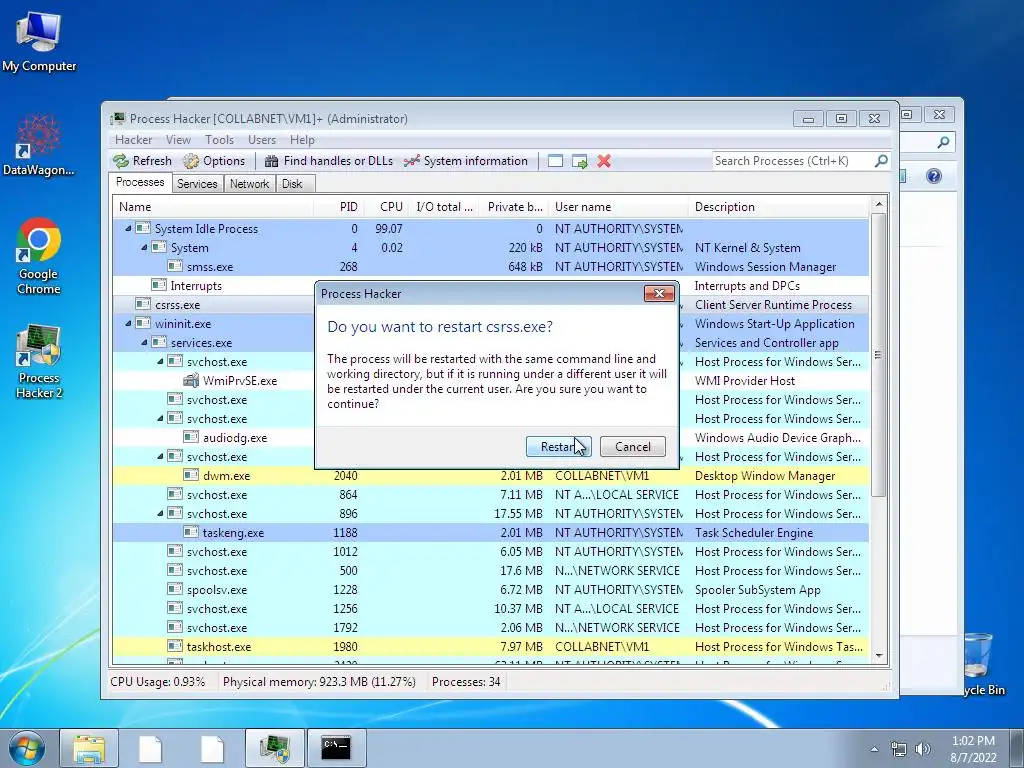
Task: Open Options from the toolbar
Action: 214,161
